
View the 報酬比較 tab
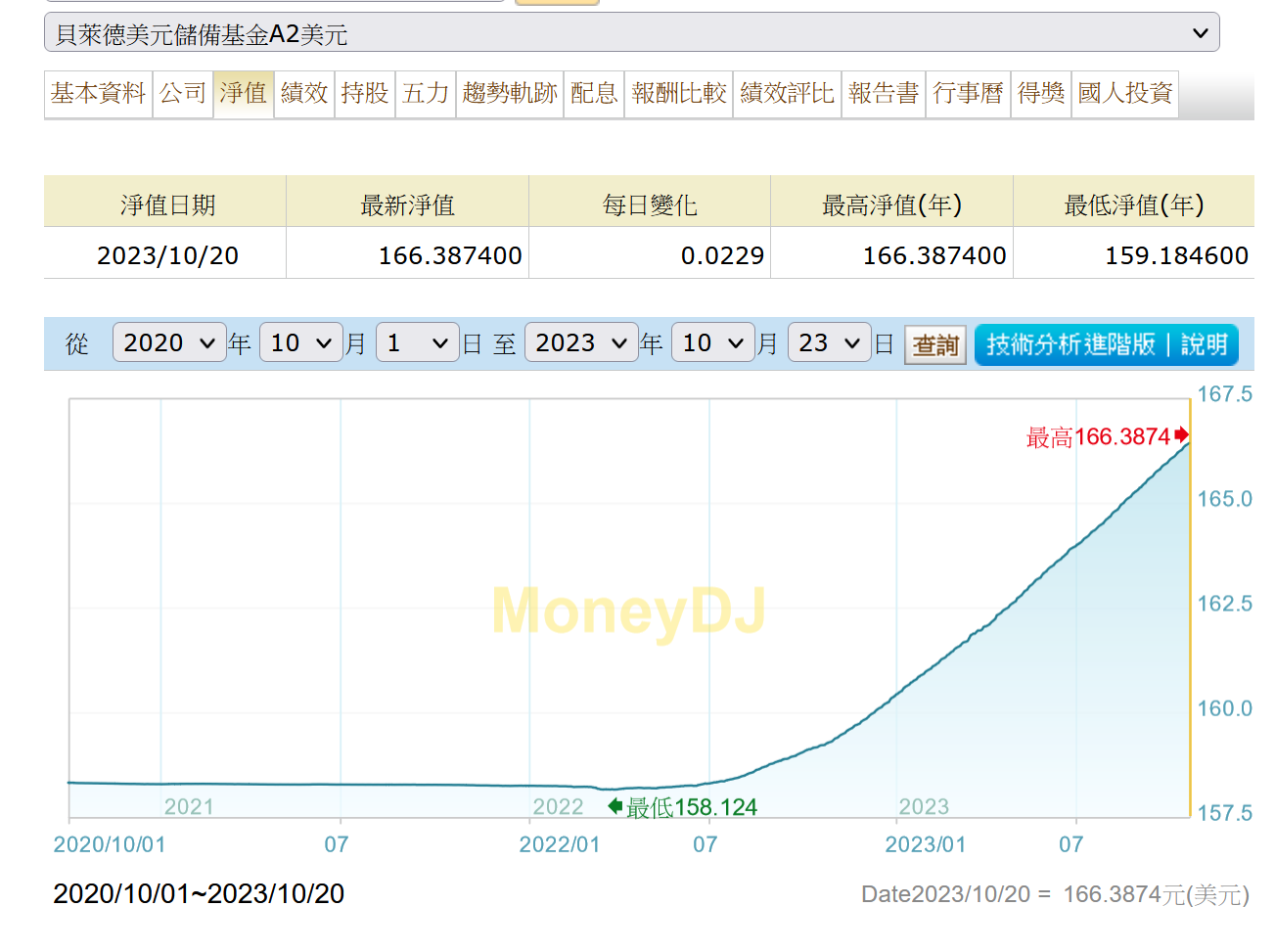679,94
